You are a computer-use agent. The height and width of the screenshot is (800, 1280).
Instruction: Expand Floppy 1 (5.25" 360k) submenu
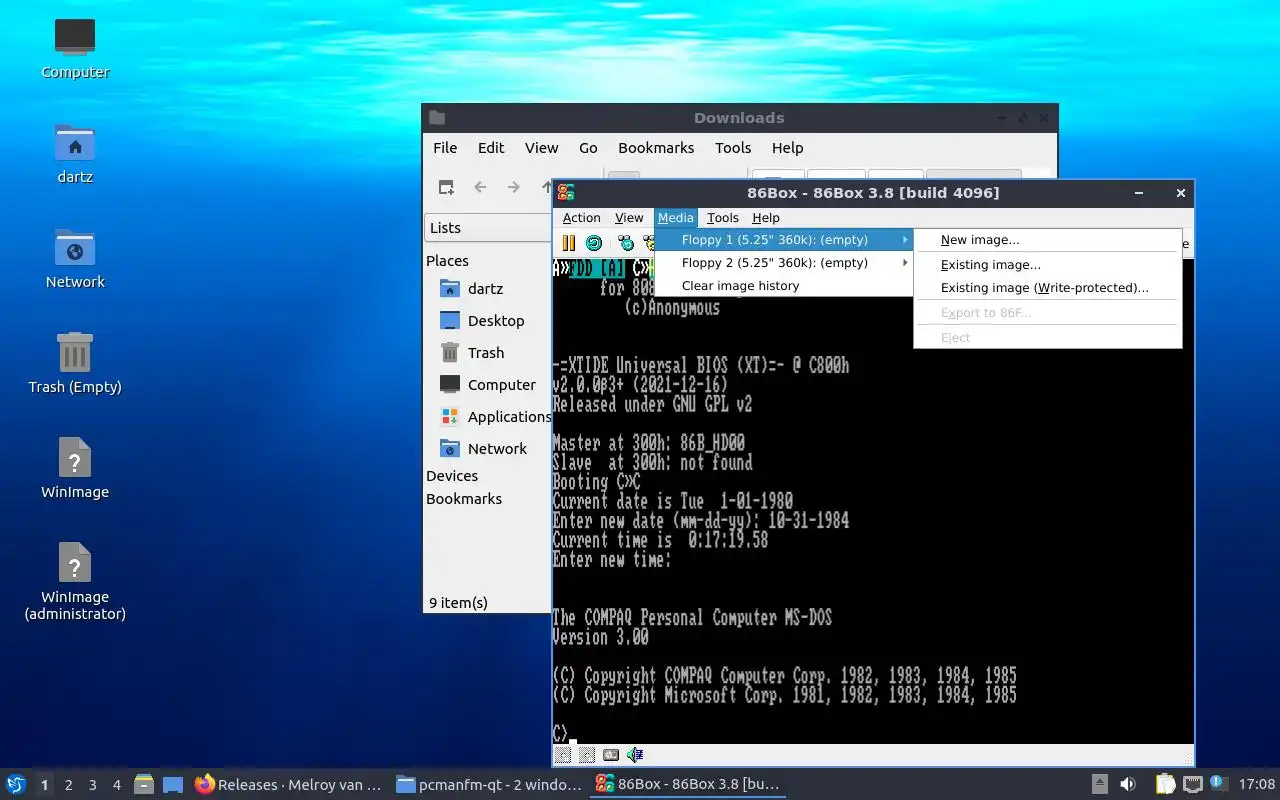tap(784, 240)
